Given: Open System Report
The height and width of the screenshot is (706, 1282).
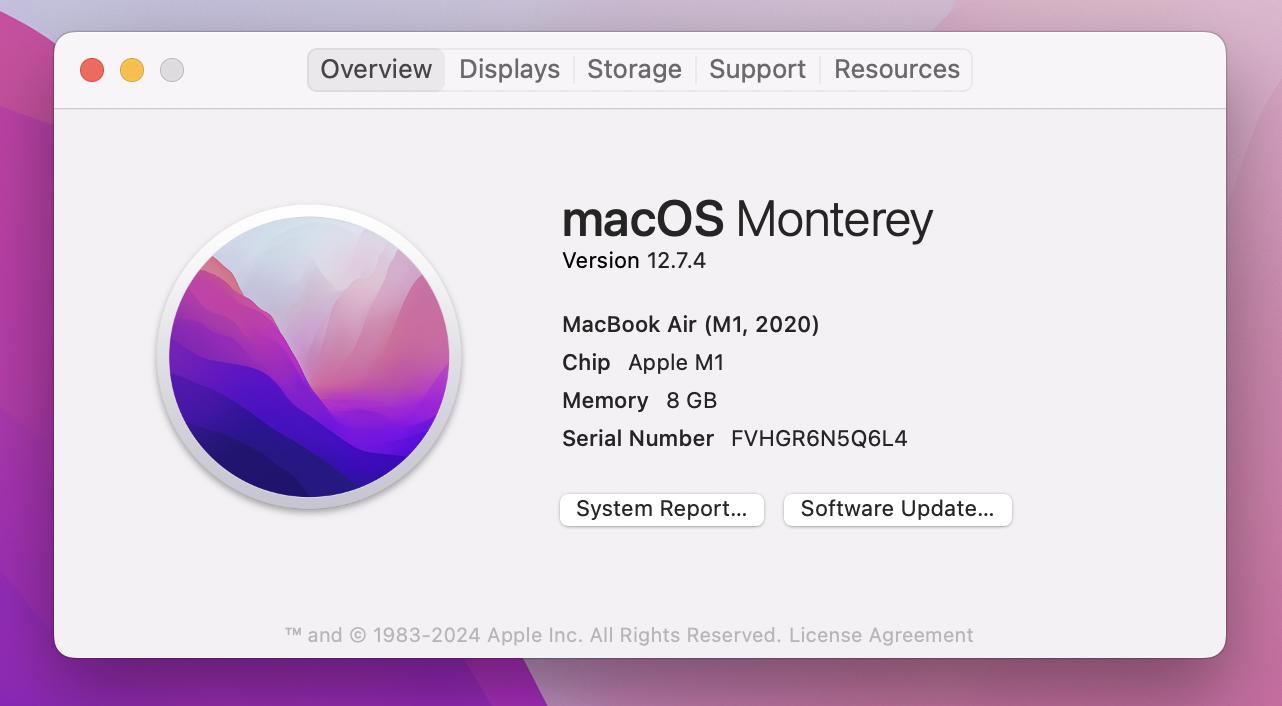Looking at the screenshot, I should [661, 509].
